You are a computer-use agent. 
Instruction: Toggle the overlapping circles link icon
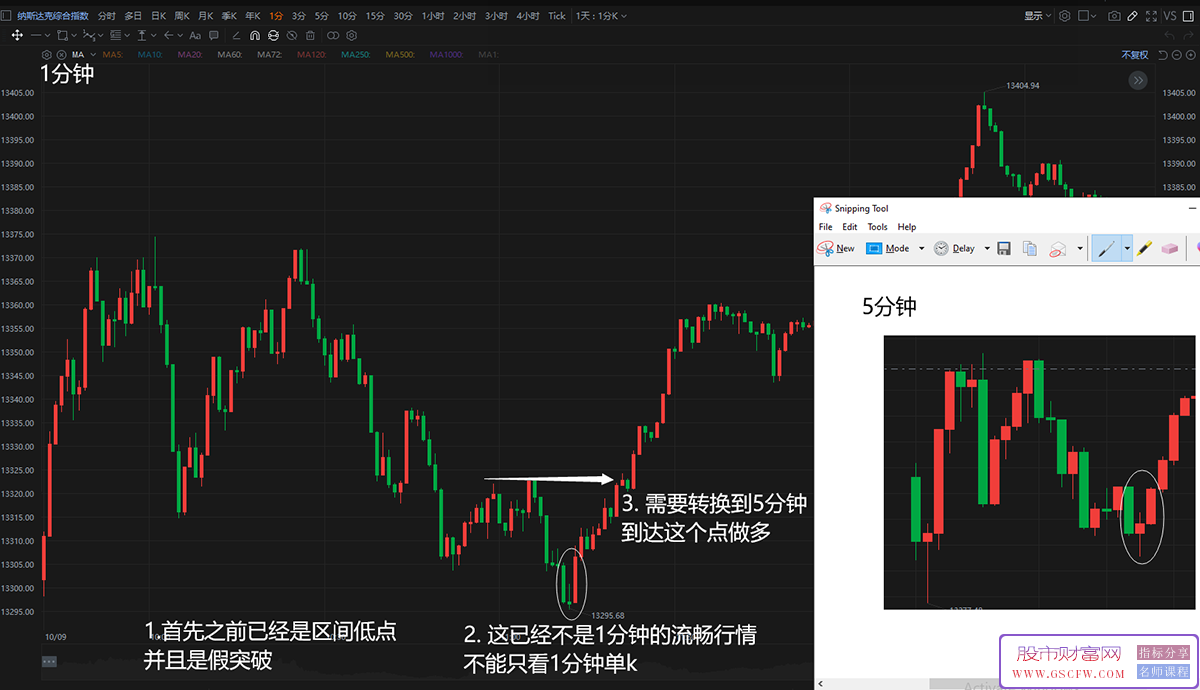coord(333,35)
